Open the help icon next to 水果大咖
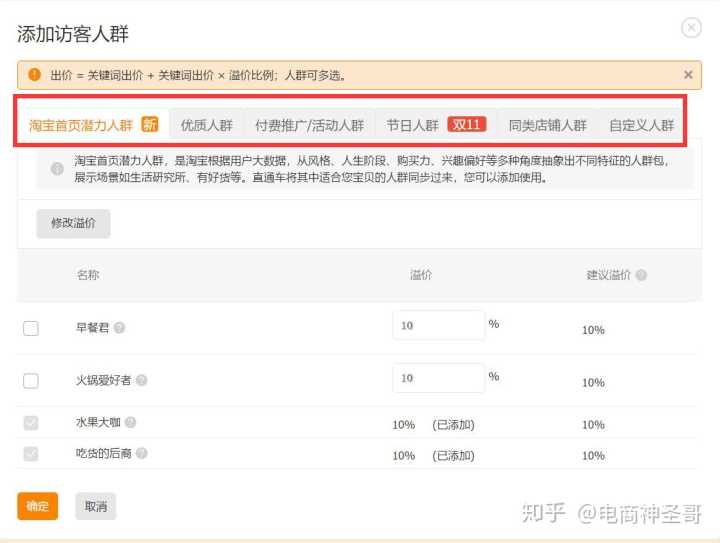The image size is (720, 543). (x=130, y=422)
